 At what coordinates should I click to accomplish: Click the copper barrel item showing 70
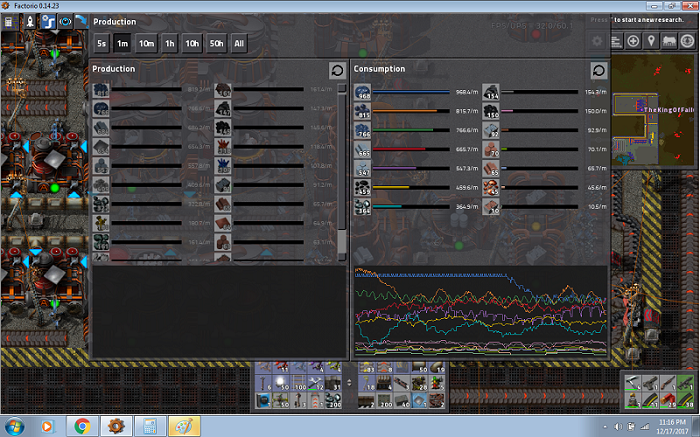[491, 149]
